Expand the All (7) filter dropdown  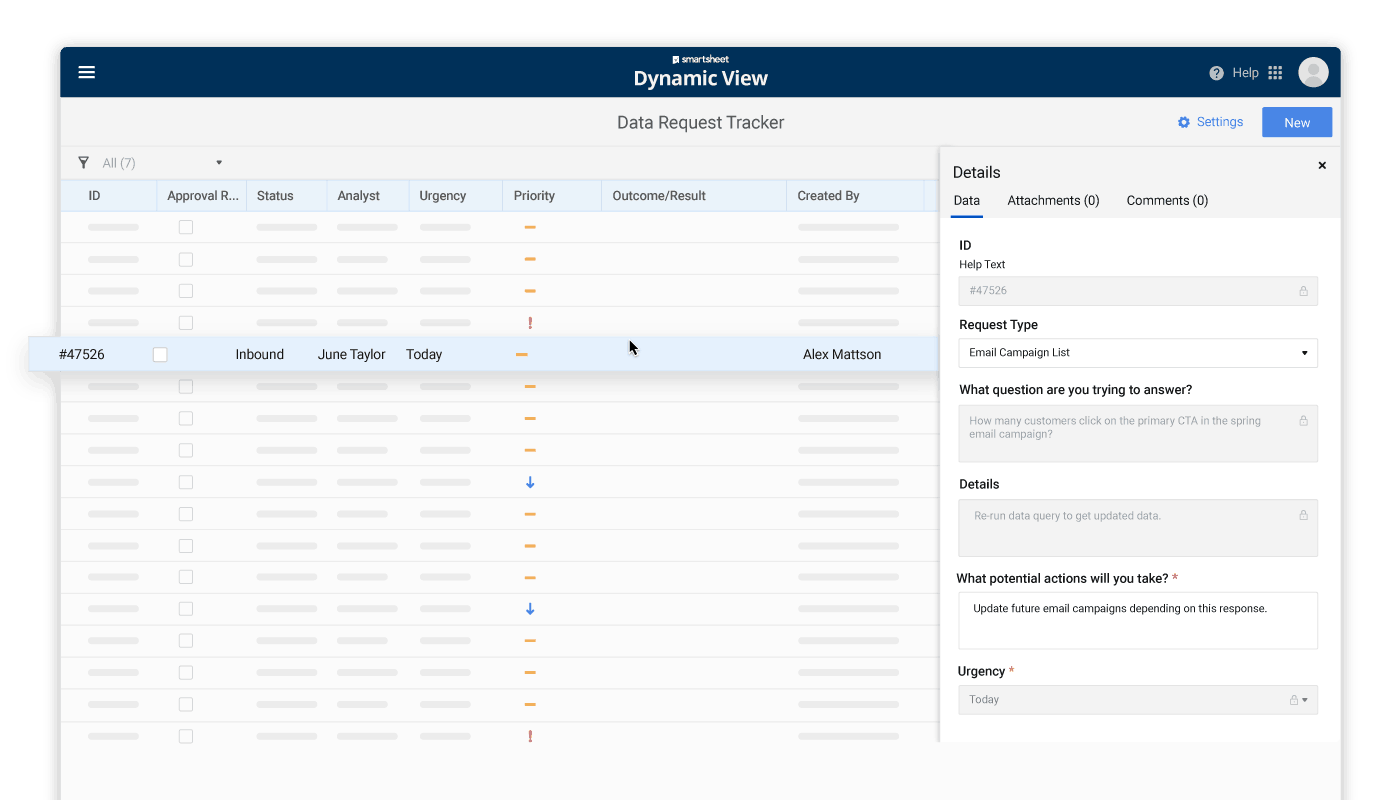(x=219, y=163)
